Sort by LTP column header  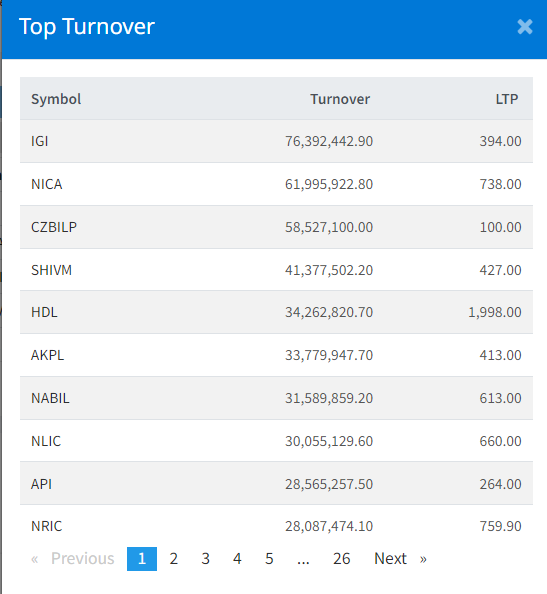[506, 99]
